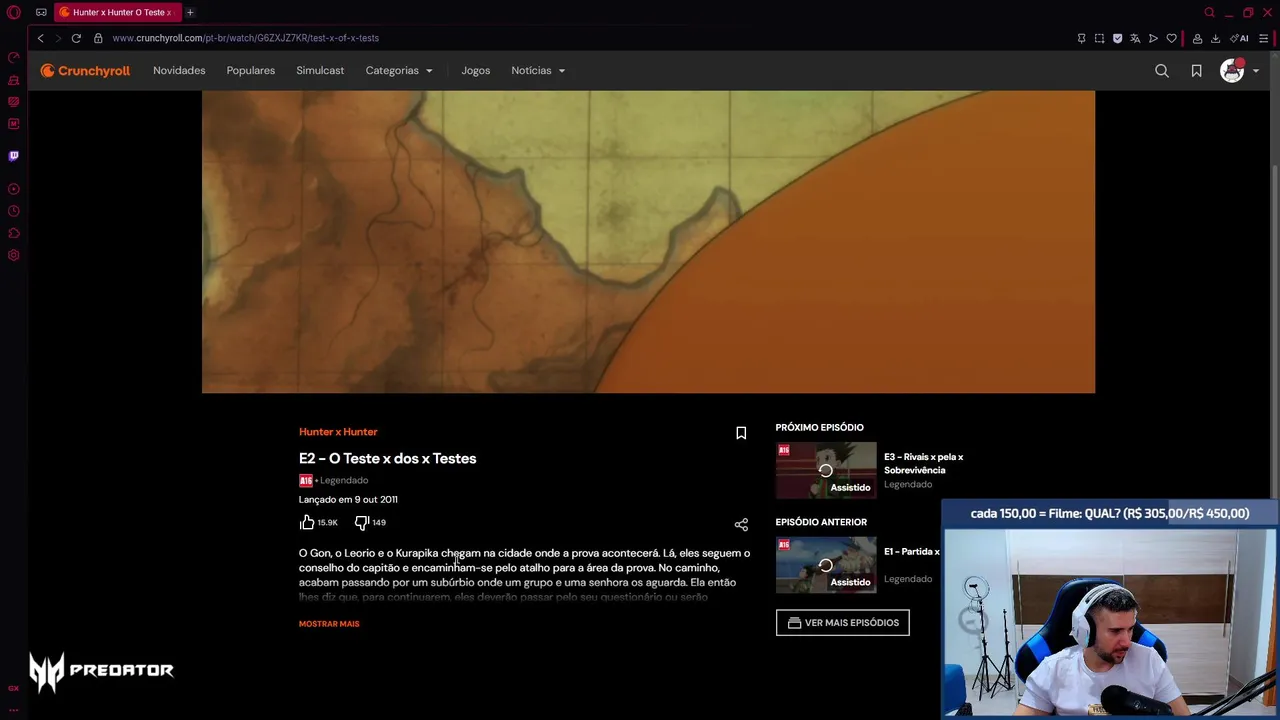The width and height of the screenshot is (1280, 720).
Task: Take a snapshot with the capture icon
Action: tap(1099, 38)
